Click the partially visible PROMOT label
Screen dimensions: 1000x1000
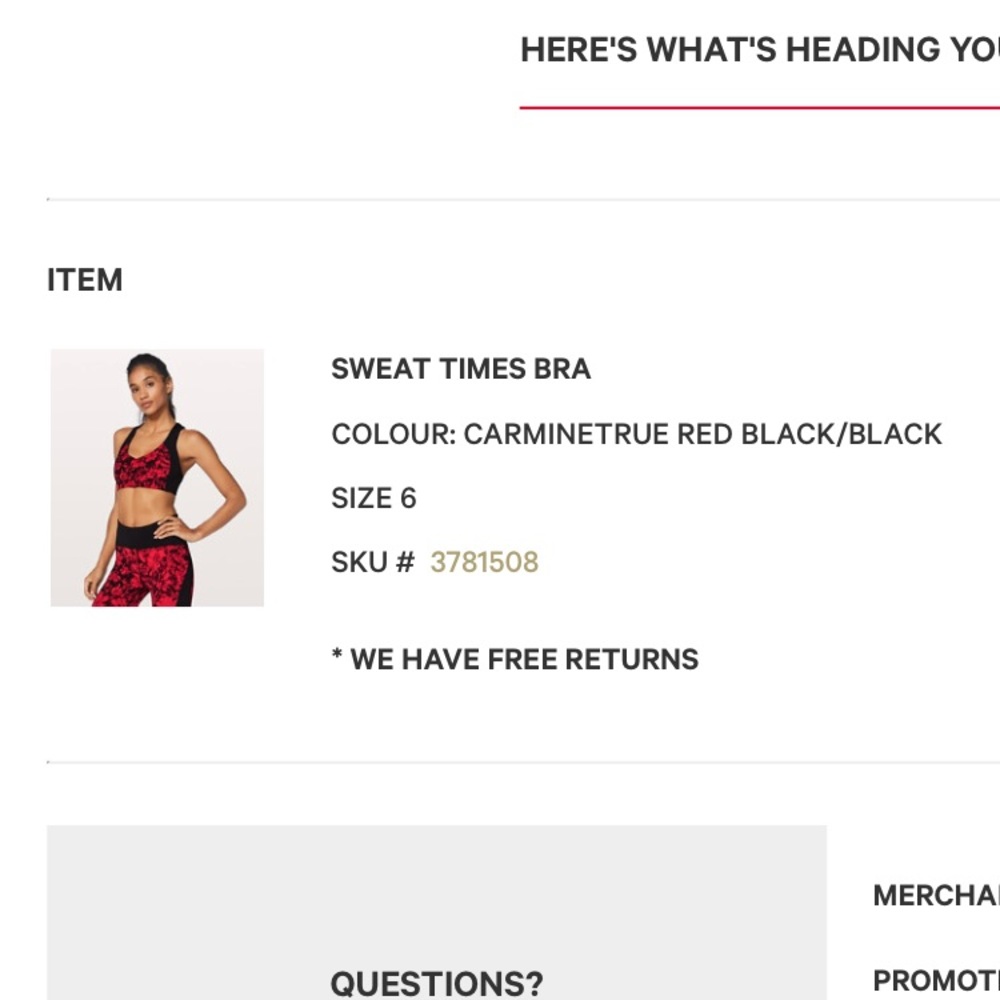pyautogui.click(x=936, y=981)
